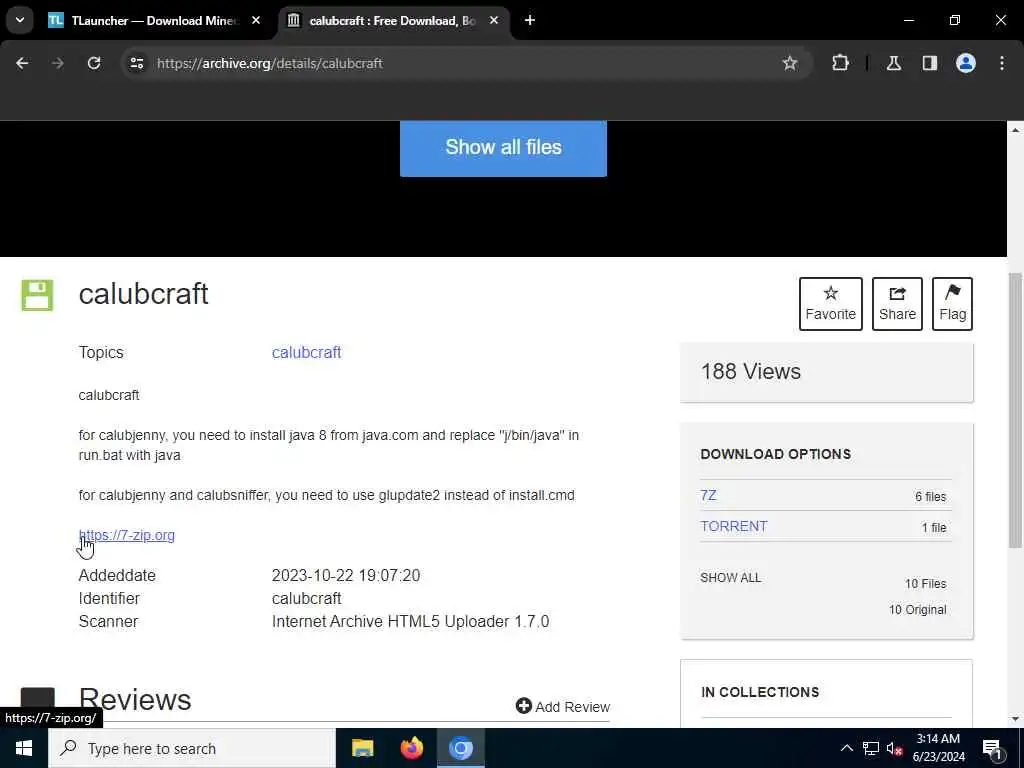Open the taskbar clock and date

[x=938, y=748]
